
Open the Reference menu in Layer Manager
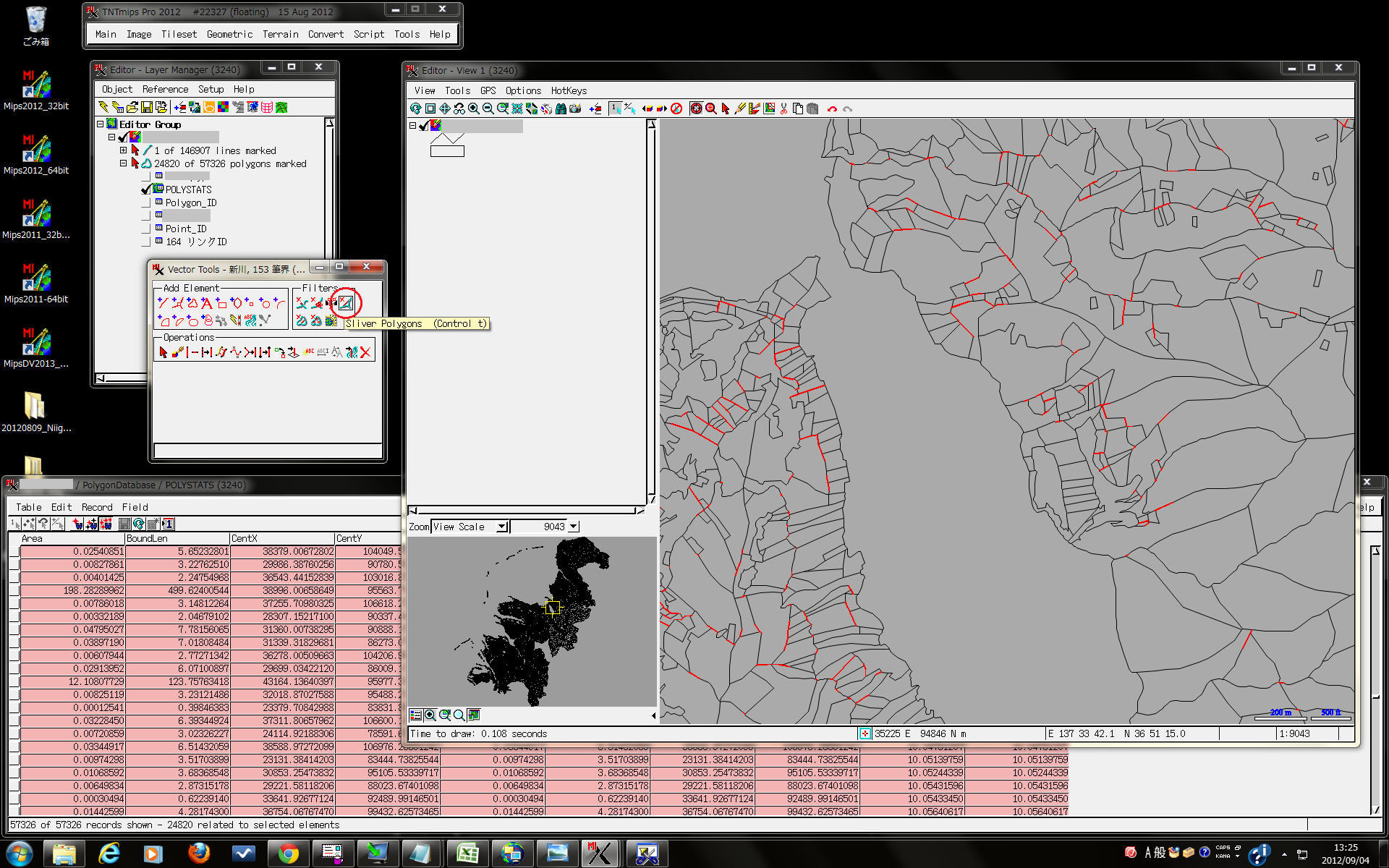(x=165, y=89)
